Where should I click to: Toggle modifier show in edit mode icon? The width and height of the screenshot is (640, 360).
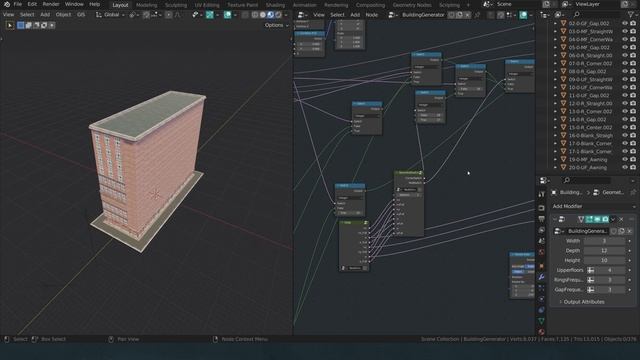(x=589, y=219)
